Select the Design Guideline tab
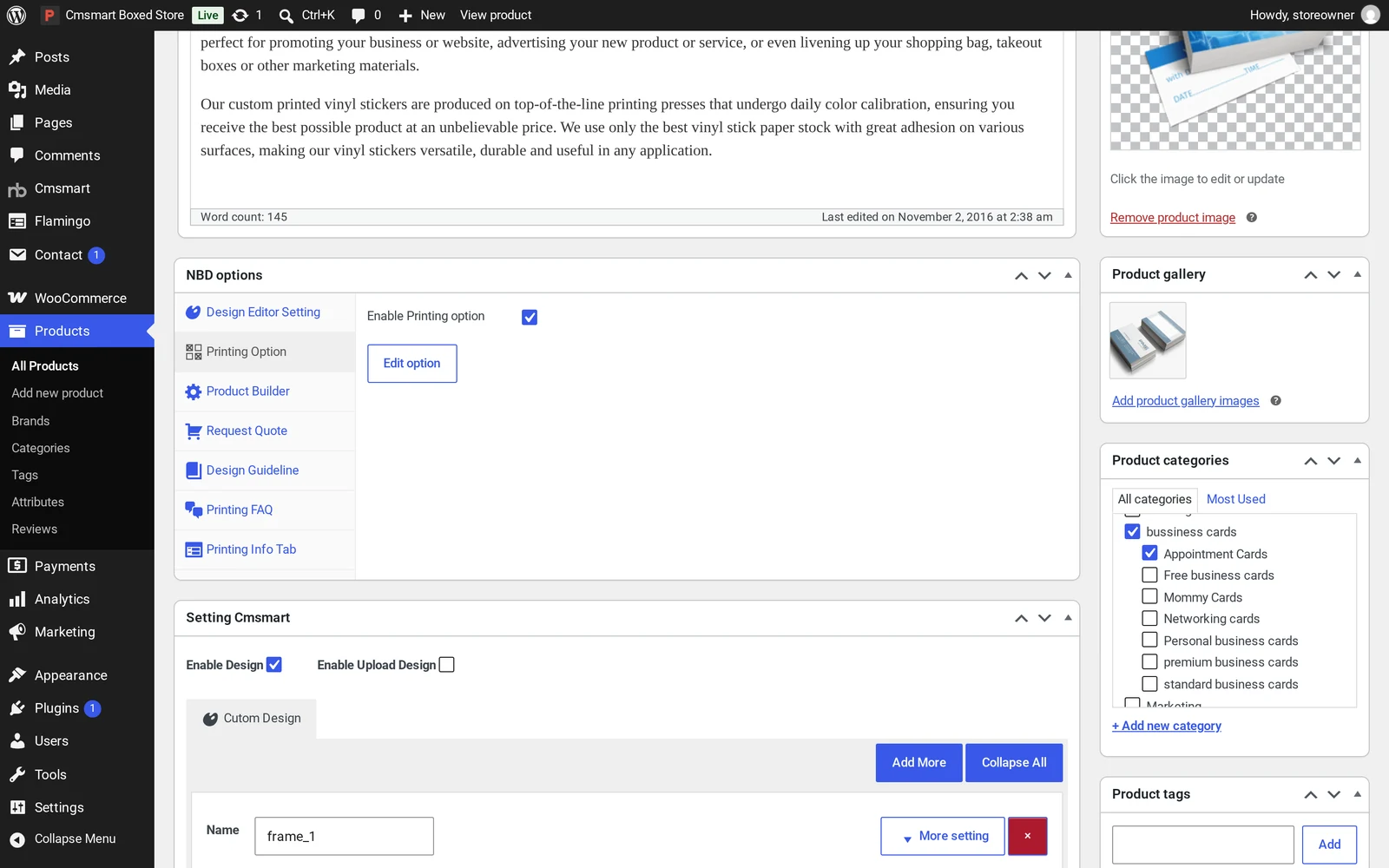Viewport: 1389px width, 868px height. click(265, 470)
